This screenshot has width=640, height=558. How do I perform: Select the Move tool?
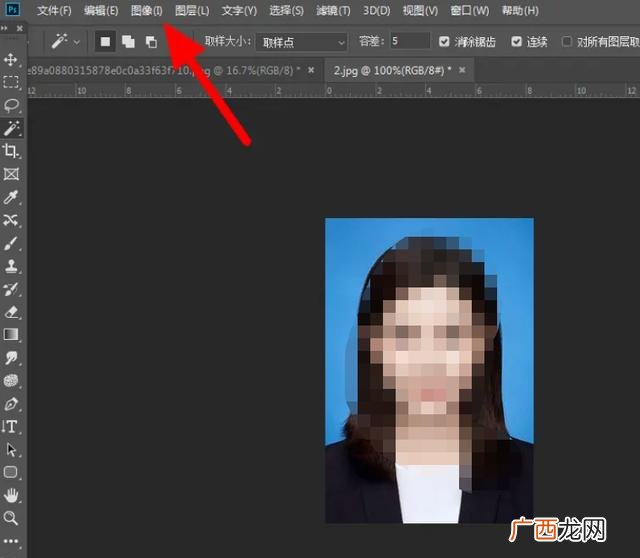tap(11, 60)
